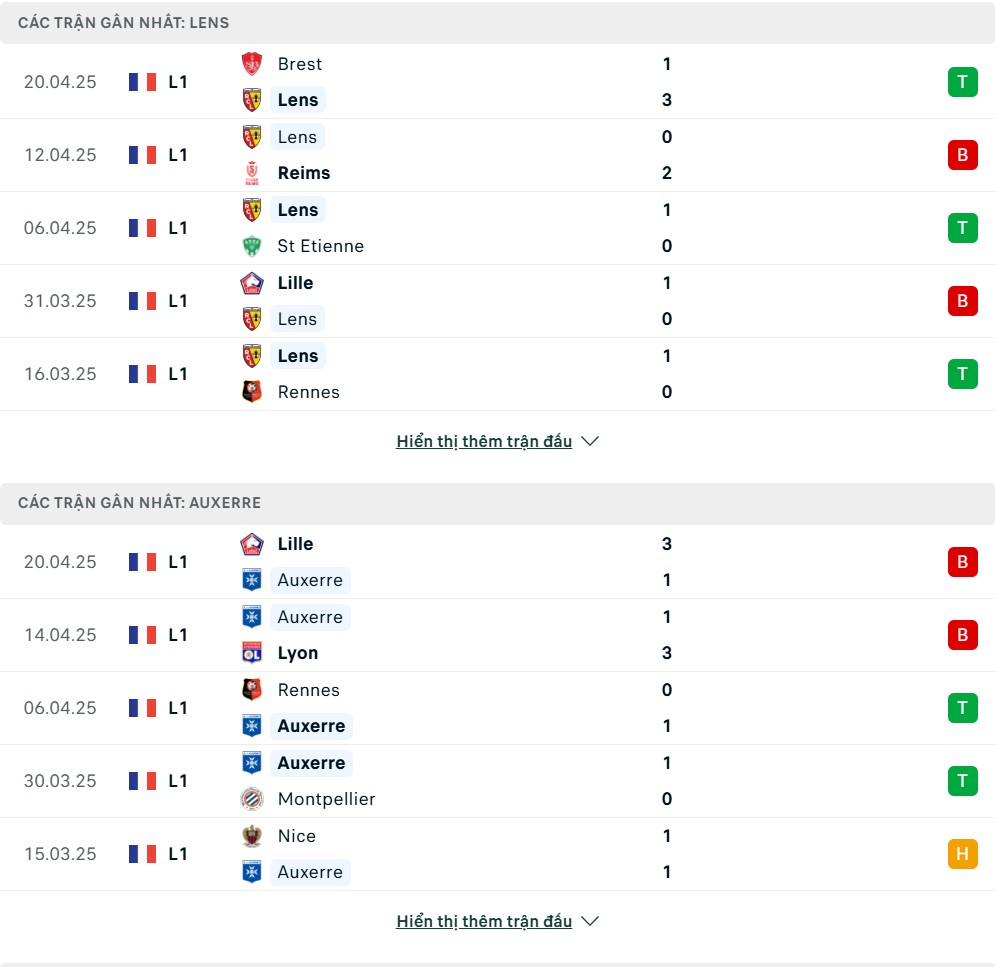This screenshot has width=997, height=967.
Task: Open 'Hiển thị thêm trận đấu' link under Auxerre
Action: pyautogui.click(x=484, y=921)
